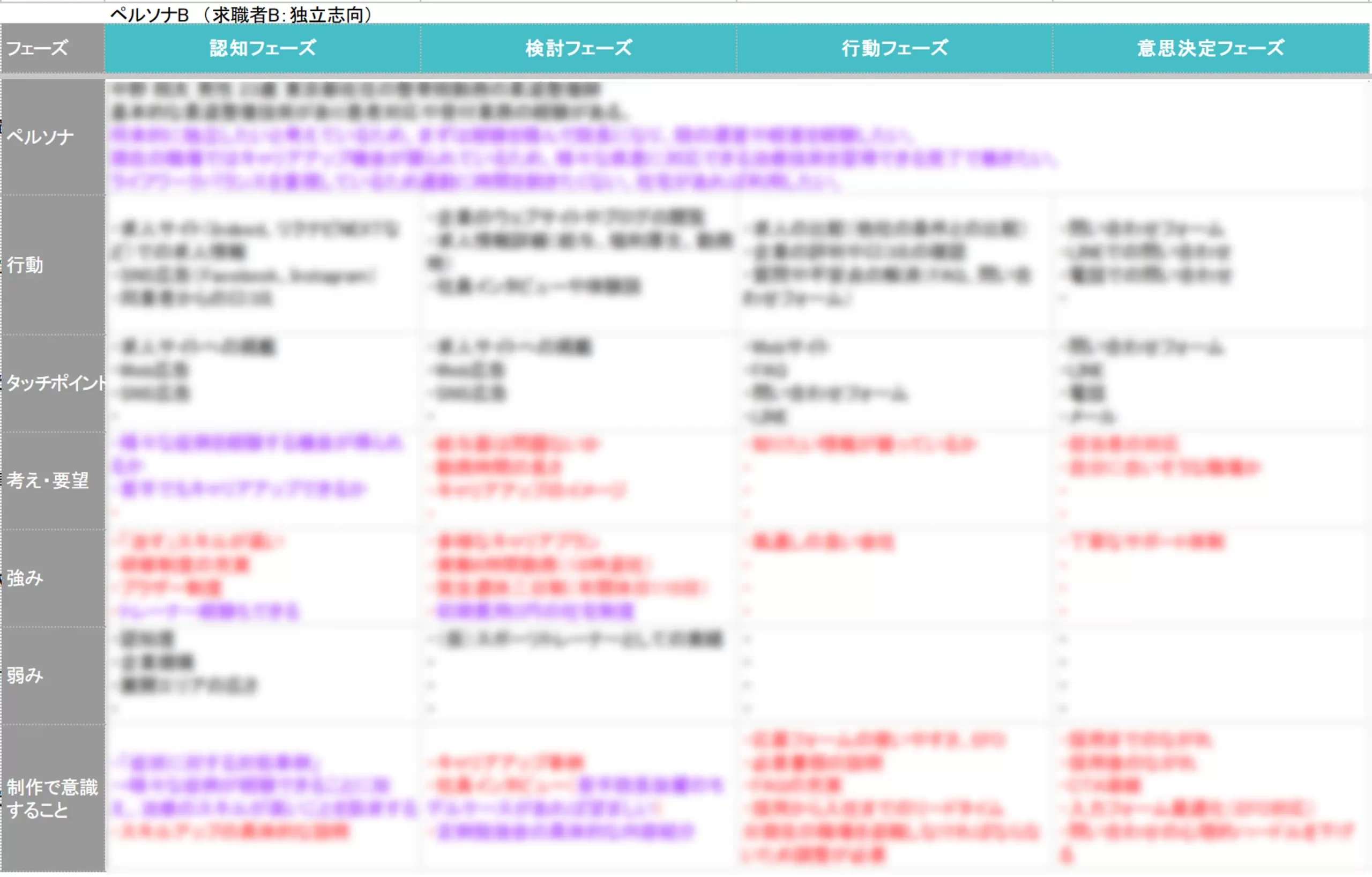
Task: Click the 認知フェーズ column header
Action: click(x=263, y=48)
